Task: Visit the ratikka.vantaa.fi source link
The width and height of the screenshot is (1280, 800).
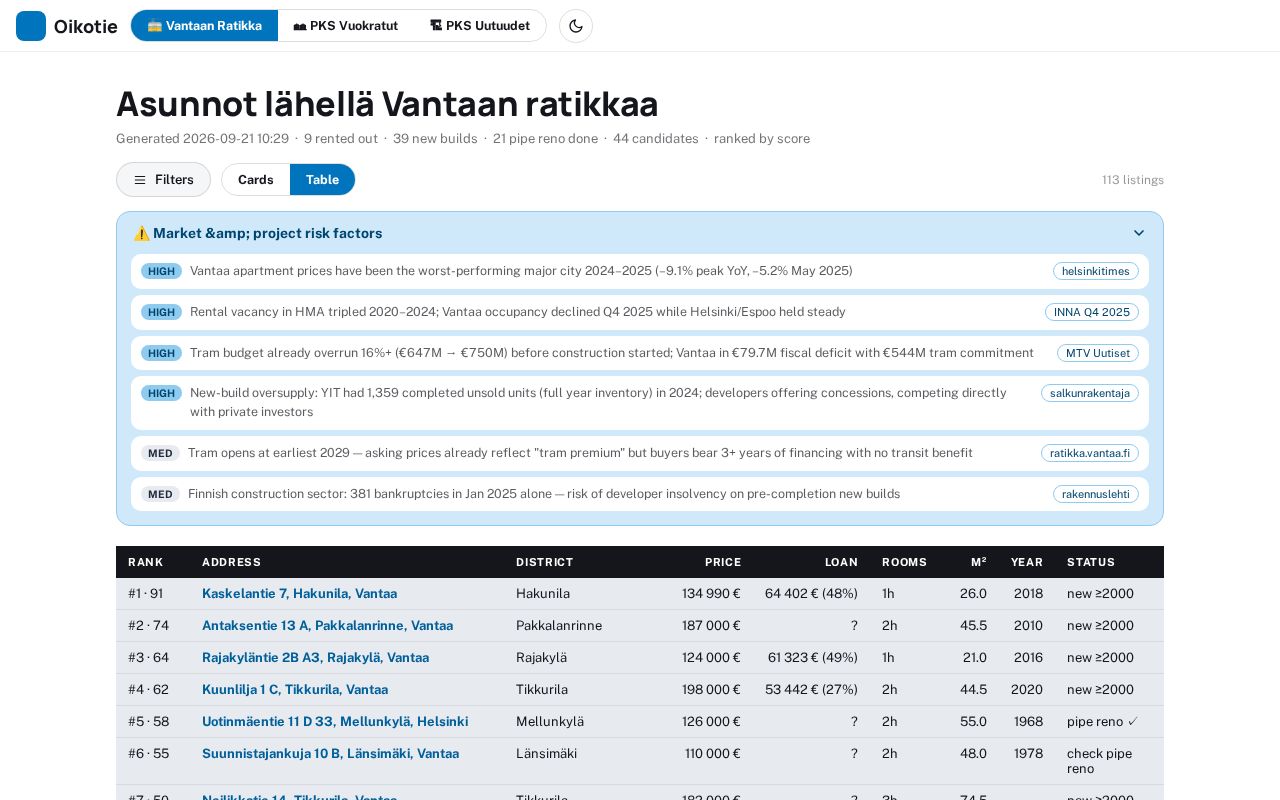Action: click(1090, 453)
